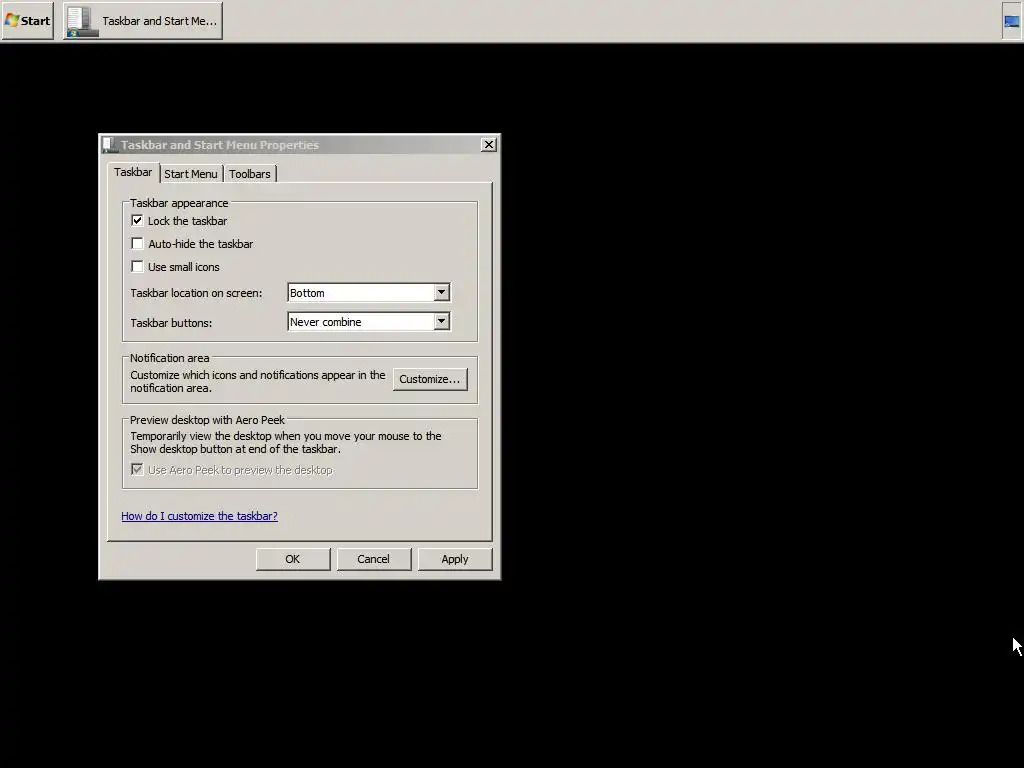Click the Taskbar appearance group heading
Screen dimensions: 1024x768
[x=179, y=203]
